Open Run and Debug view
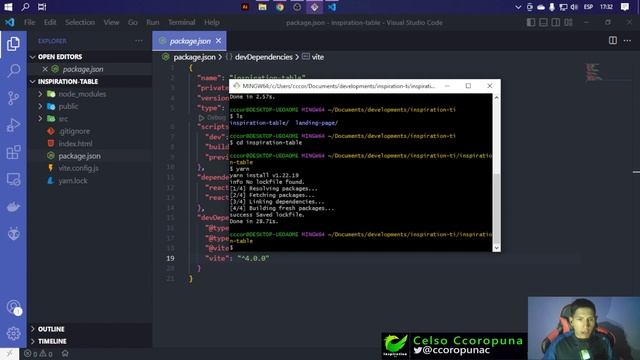 [x=13, y=125]
